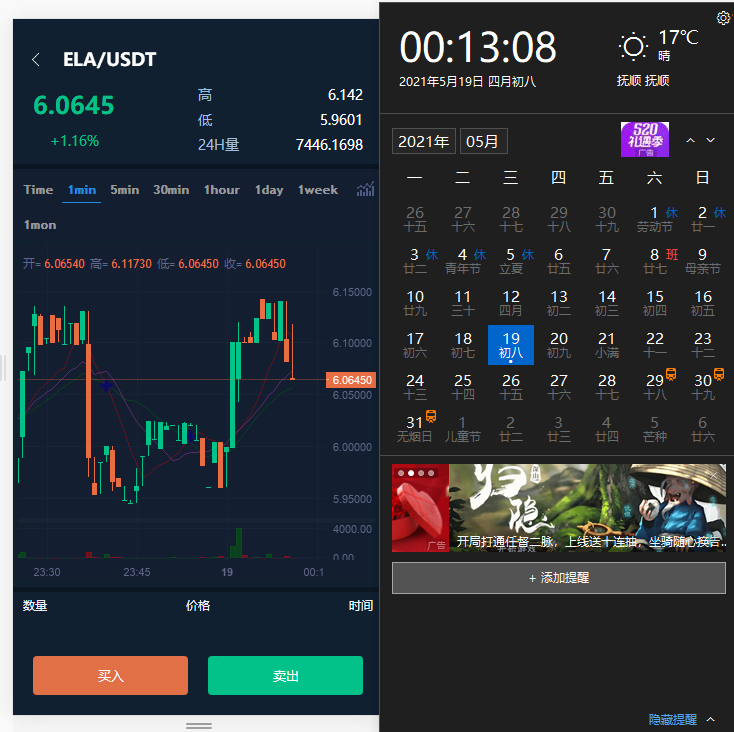The width and height of the screenshot is (734, 732).
Task: Open the 05月 month dropdown
Action: [483, 142]
